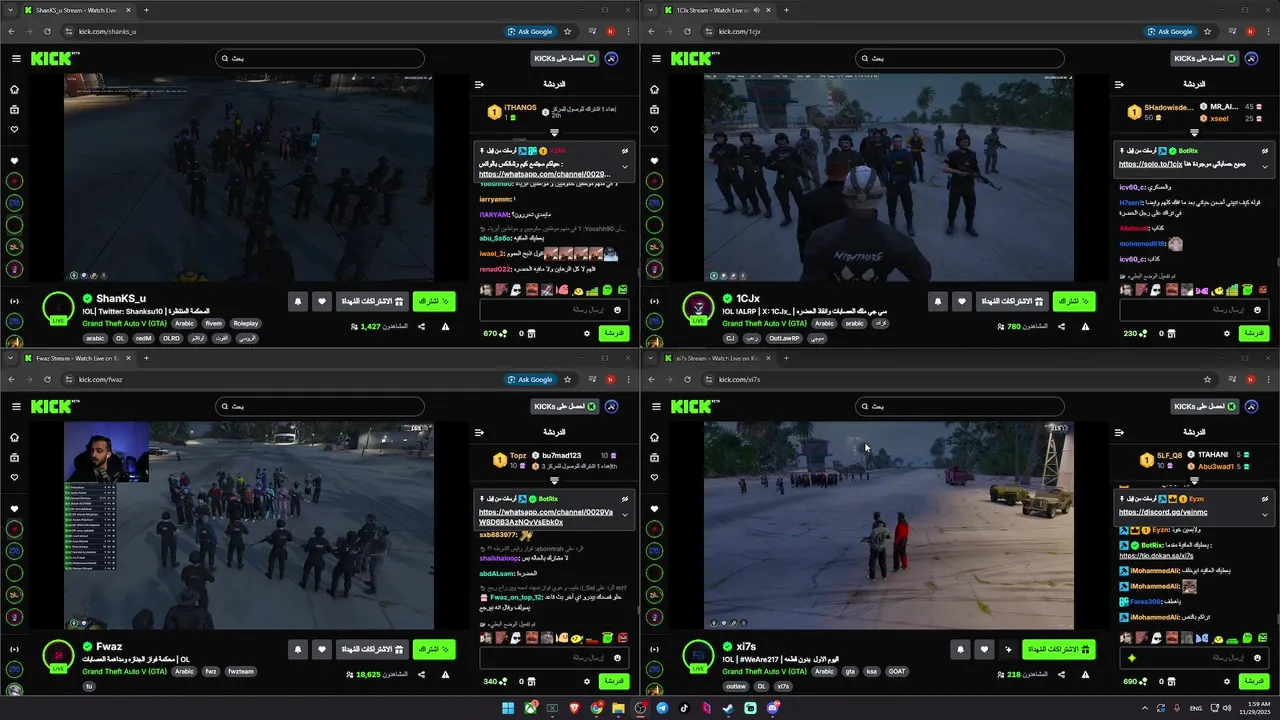
Task: Click Ask Google button in Fwaz address bar
Action: 530,379
